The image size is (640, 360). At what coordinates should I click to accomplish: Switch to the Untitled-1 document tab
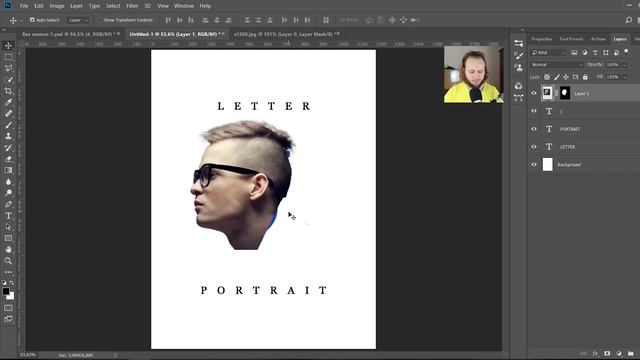[175, 34]
